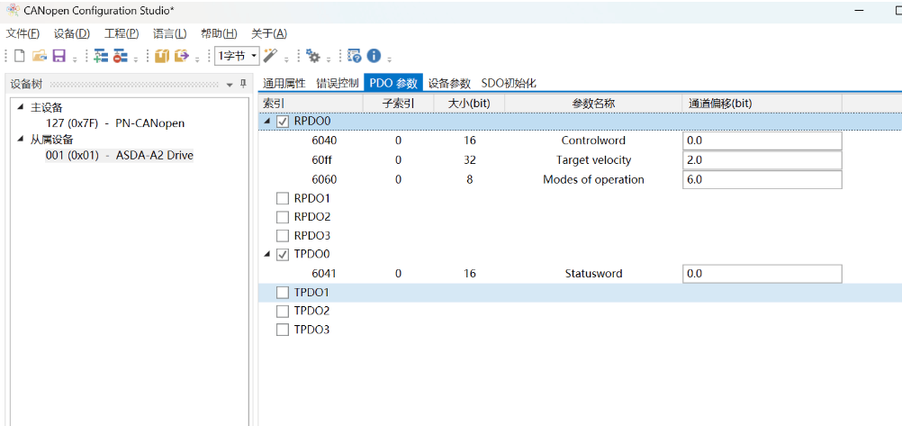Image resolution: width=902 pixels, height=426 pixels.
Task: Select 001 (0x01) - ASDA-A2 Drive
Action: [120, 155]
